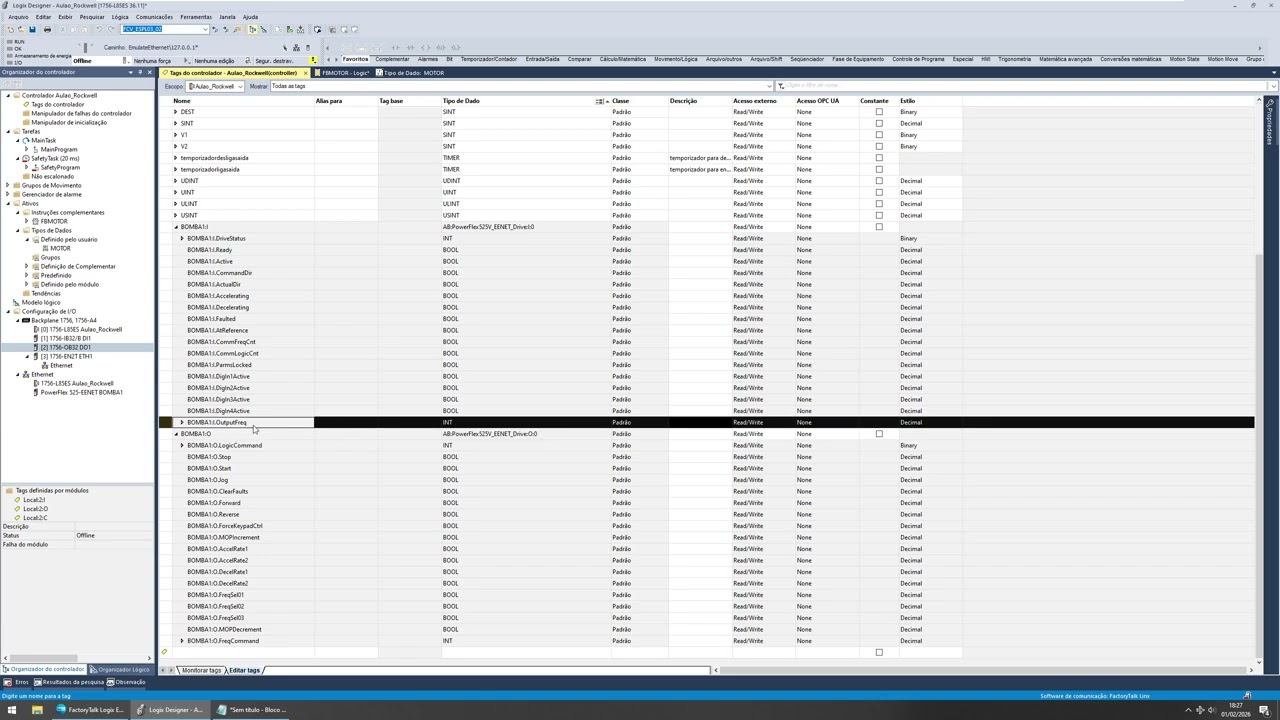Expand the temporizadordesligasaida tag
This screenshot has width=1280, height=720.
point(176,158)
